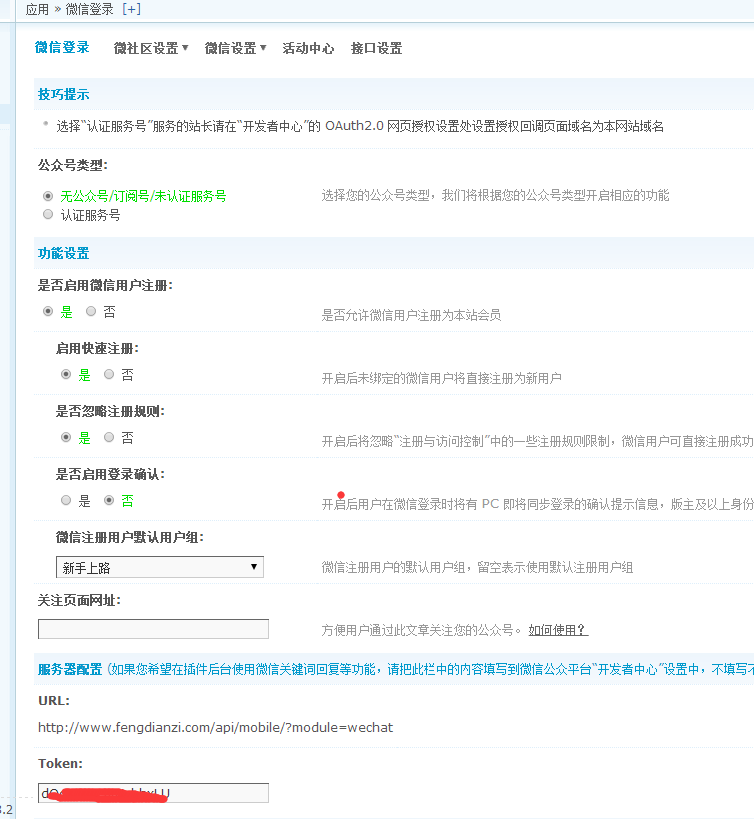Choose 是 for 是否忽略注册规则

click(x=66, y=438)
